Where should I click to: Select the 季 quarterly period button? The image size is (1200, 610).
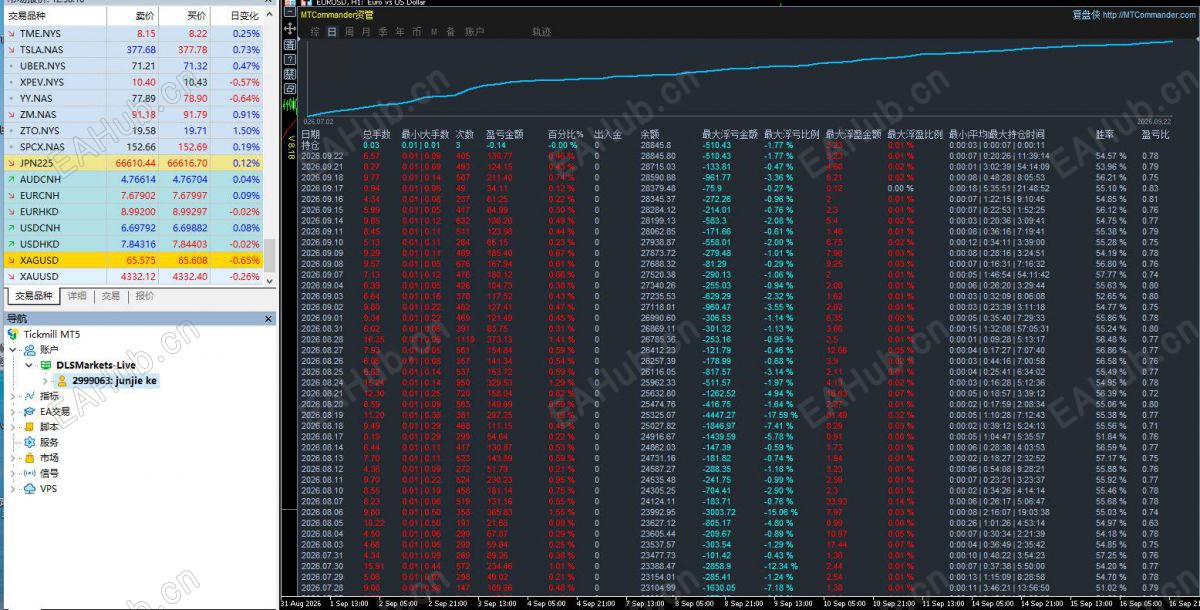coord(383,32)
